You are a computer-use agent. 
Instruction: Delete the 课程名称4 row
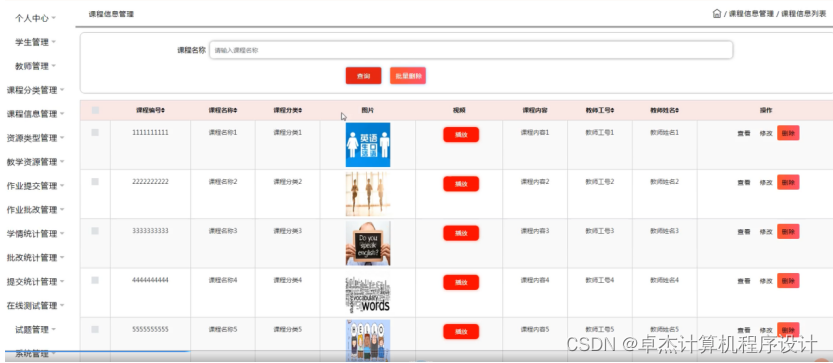click(788, 281)
